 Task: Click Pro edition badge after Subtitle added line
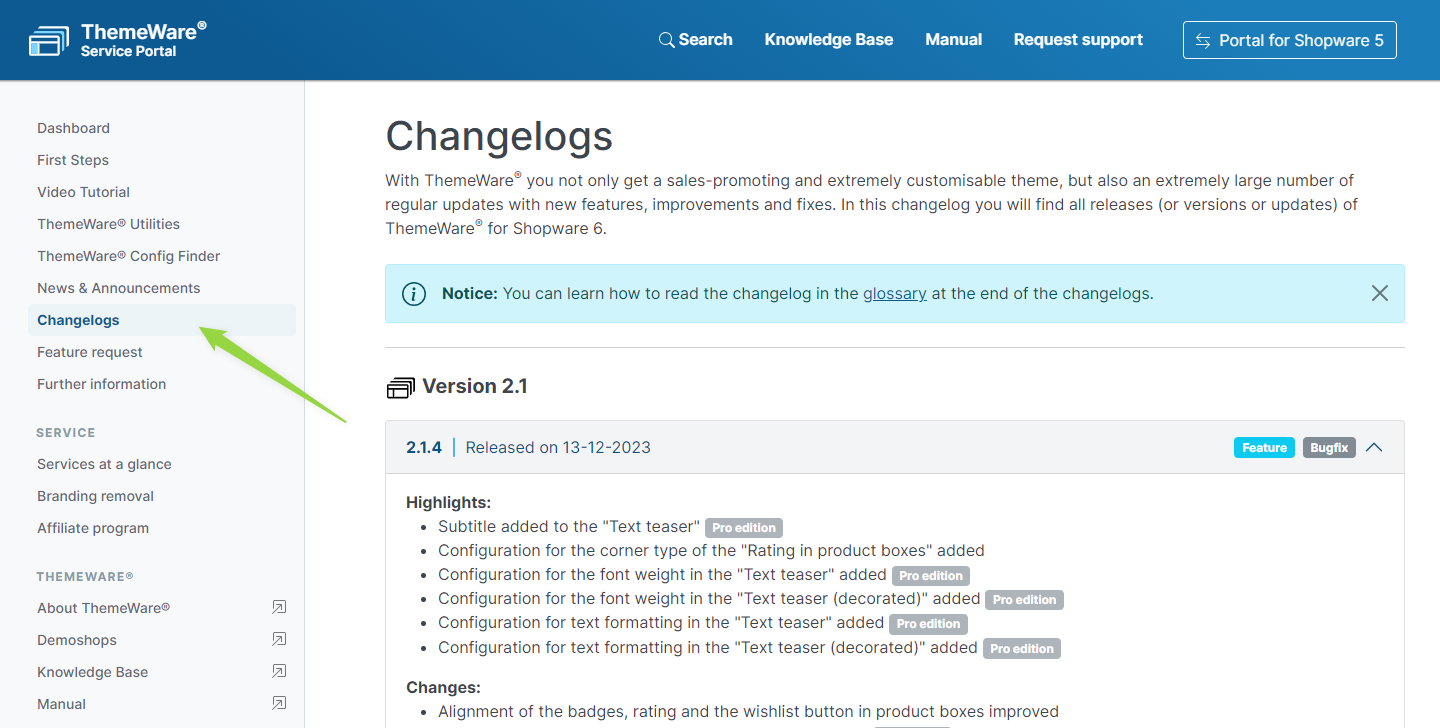click(x=744, y=527)
